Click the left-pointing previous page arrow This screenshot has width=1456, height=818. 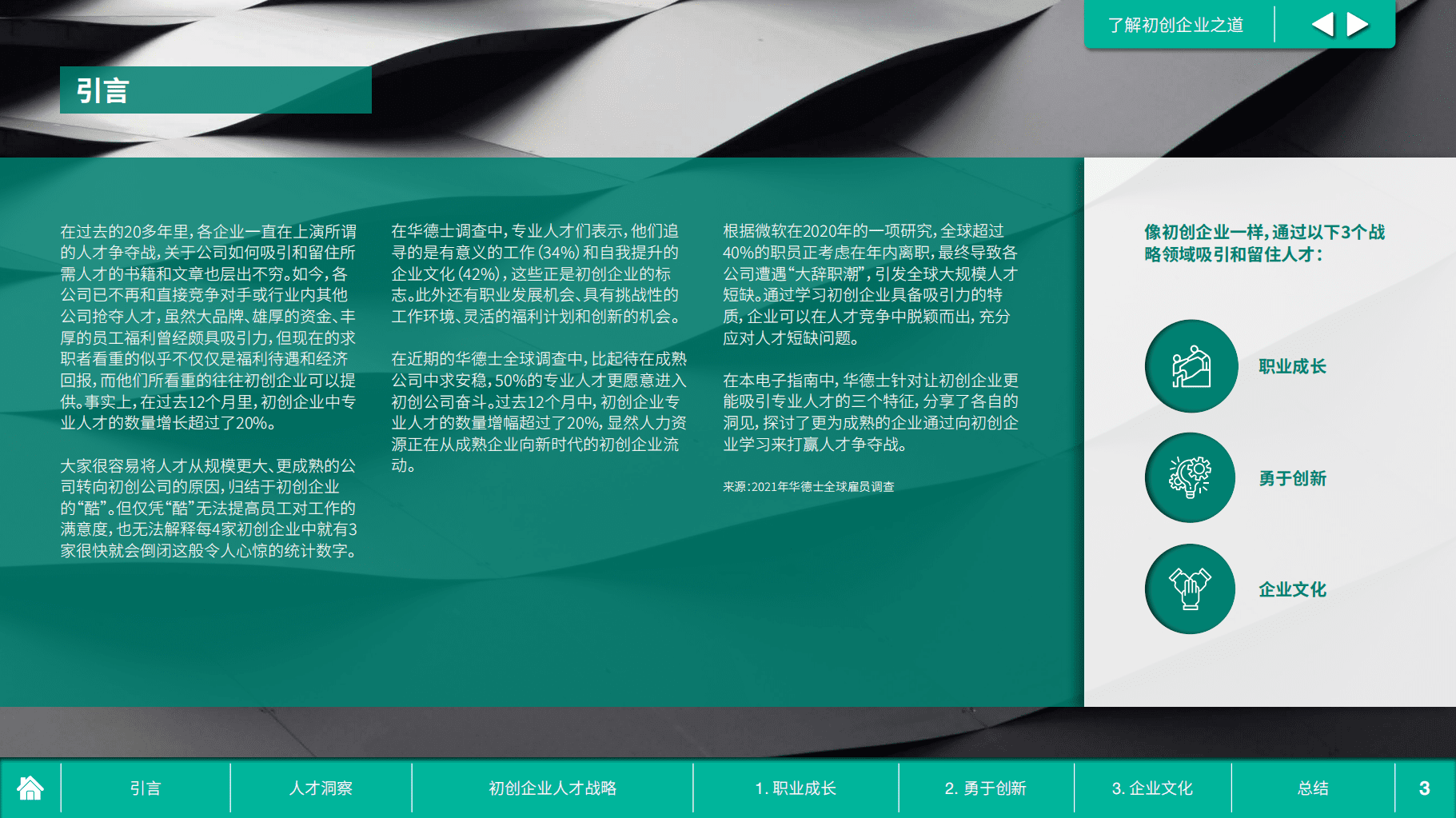coord(1325,24)
